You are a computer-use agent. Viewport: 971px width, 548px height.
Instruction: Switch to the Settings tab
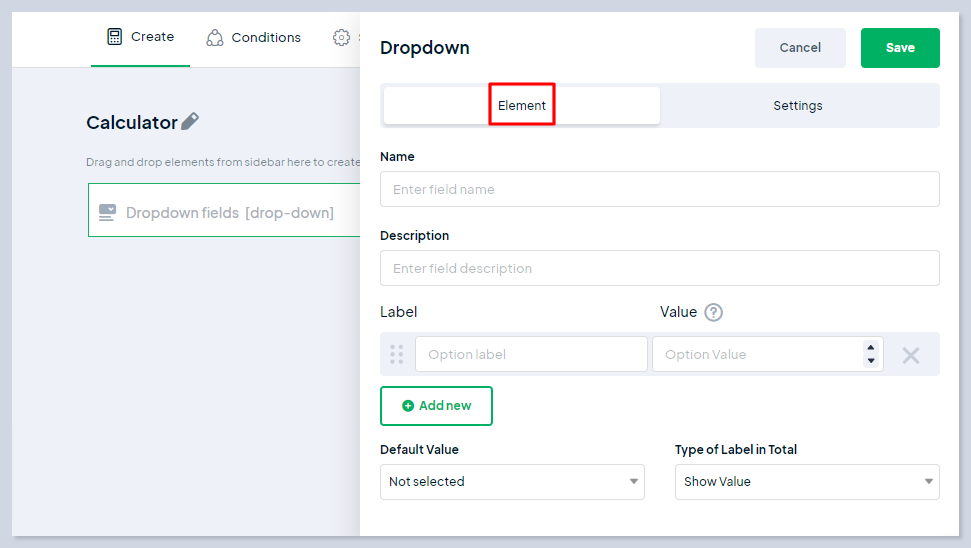click(x=798, y=106)
